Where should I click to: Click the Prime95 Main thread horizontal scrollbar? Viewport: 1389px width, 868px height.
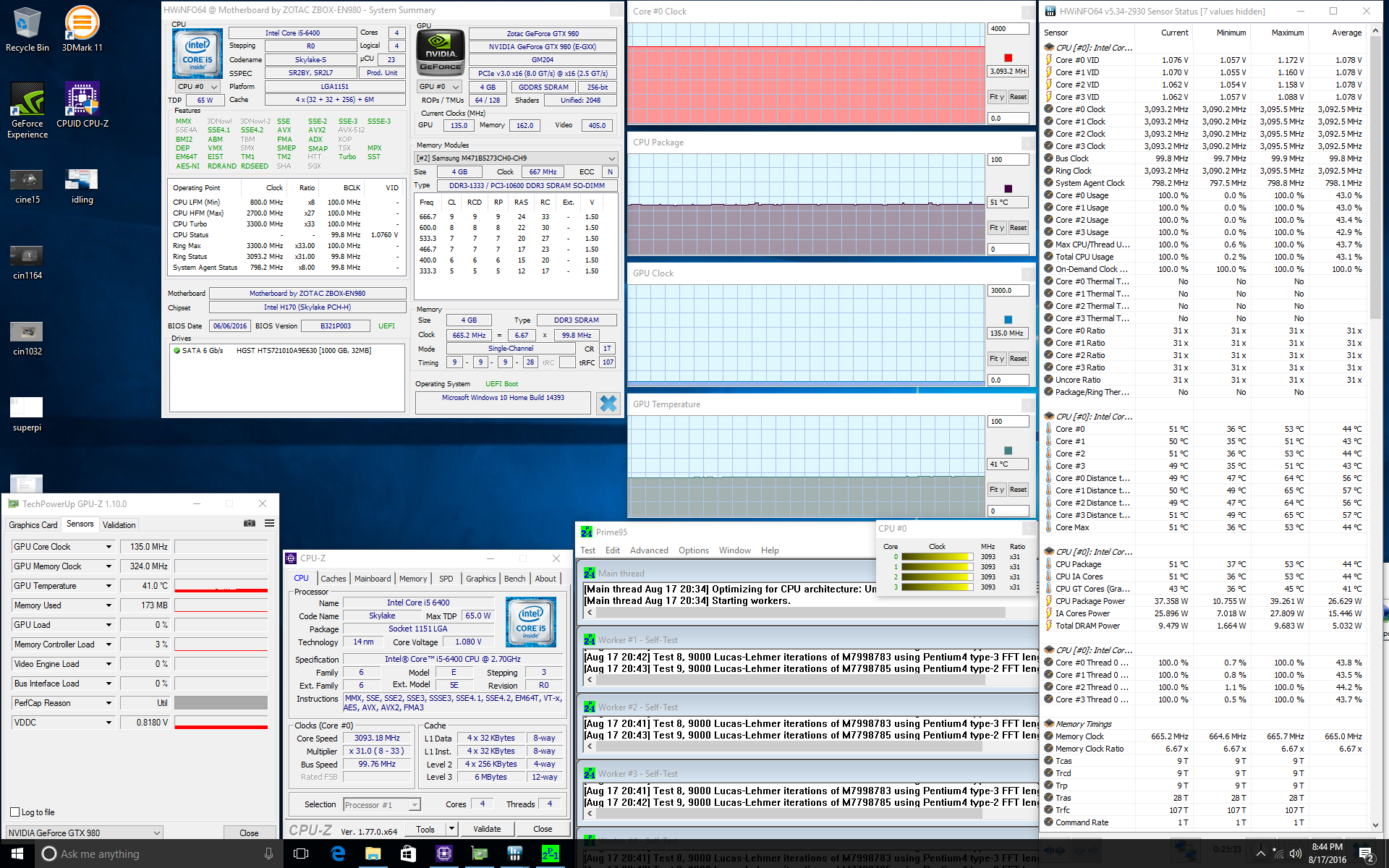tap(799, 613)
